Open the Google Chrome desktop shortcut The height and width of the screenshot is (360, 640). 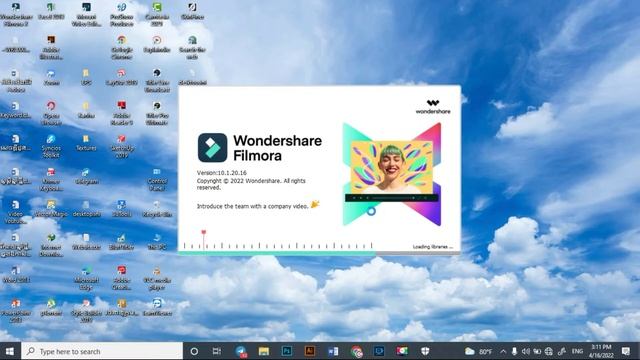[x=122, y=47]
